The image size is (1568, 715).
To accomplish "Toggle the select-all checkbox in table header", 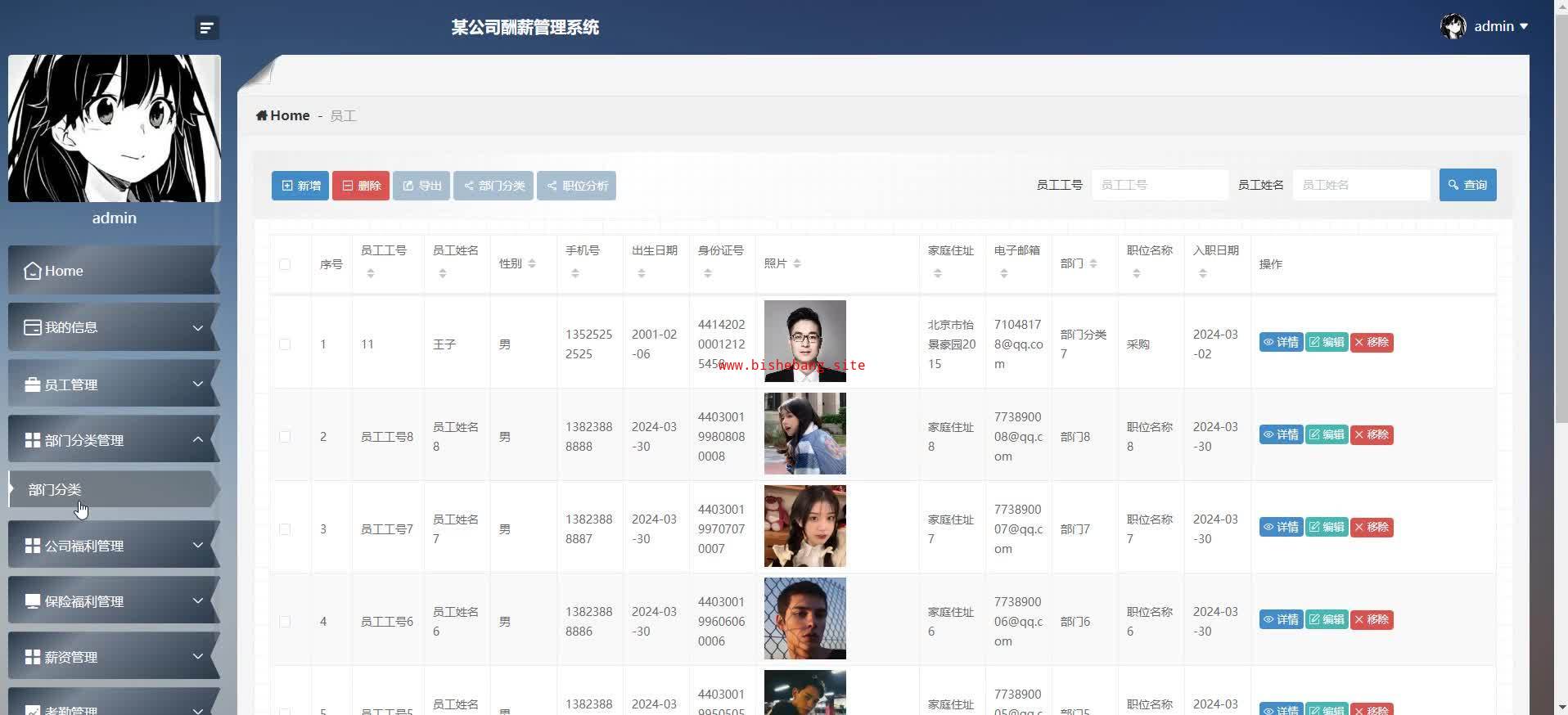I will coord(285,264).
